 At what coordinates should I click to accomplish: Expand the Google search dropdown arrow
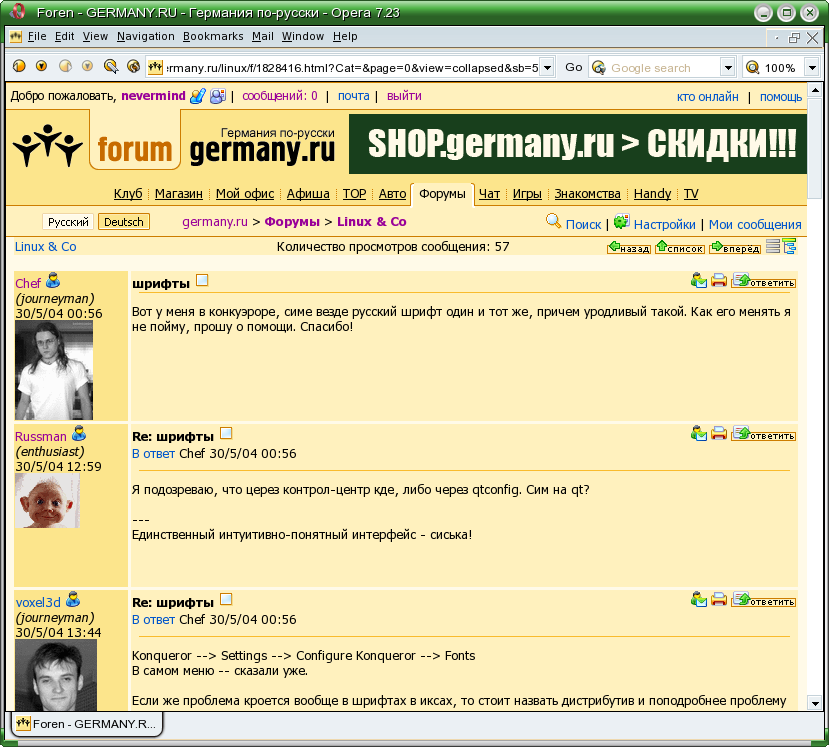click(728, 68)
